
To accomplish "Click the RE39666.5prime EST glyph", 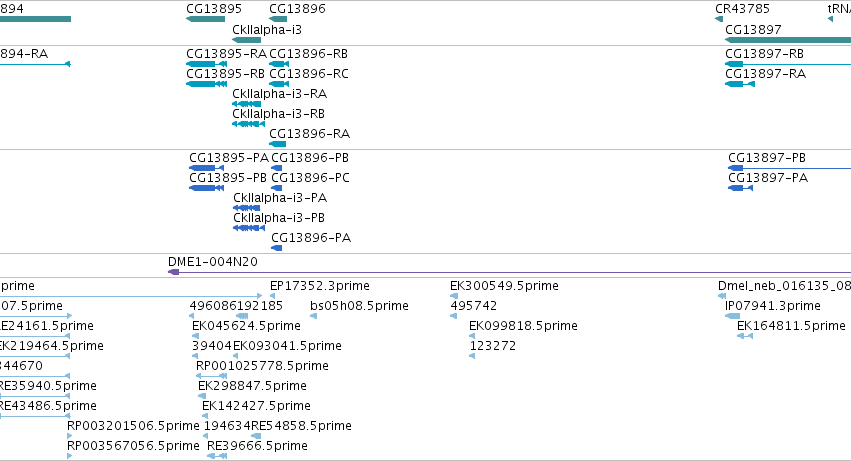I will [217, 456].
